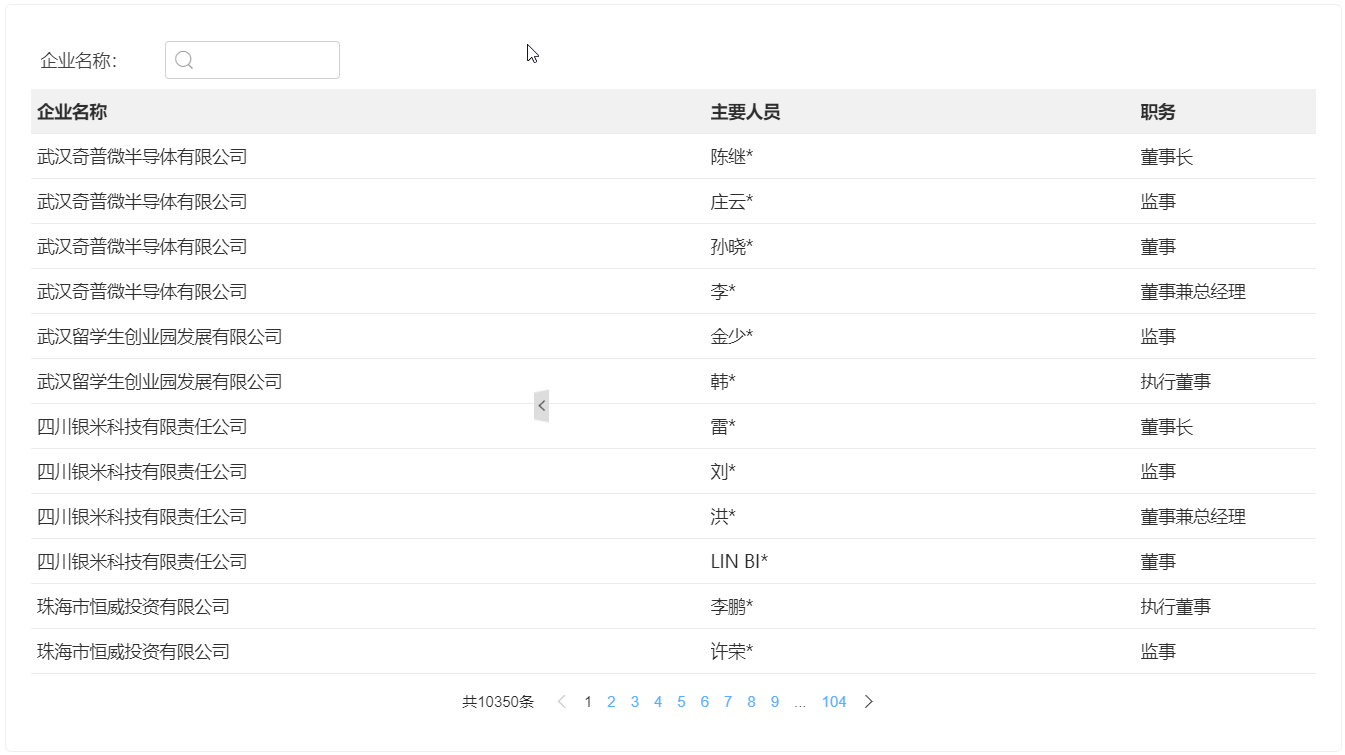1345x755 pixels.
Task: Click current page number 1
Action: pos(587,701)
